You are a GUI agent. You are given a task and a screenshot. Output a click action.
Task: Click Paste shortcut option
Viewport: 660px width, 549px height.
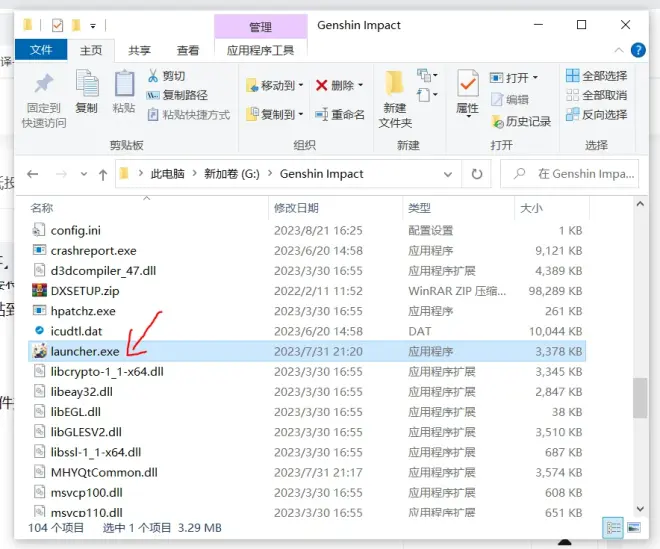(189, 115)
